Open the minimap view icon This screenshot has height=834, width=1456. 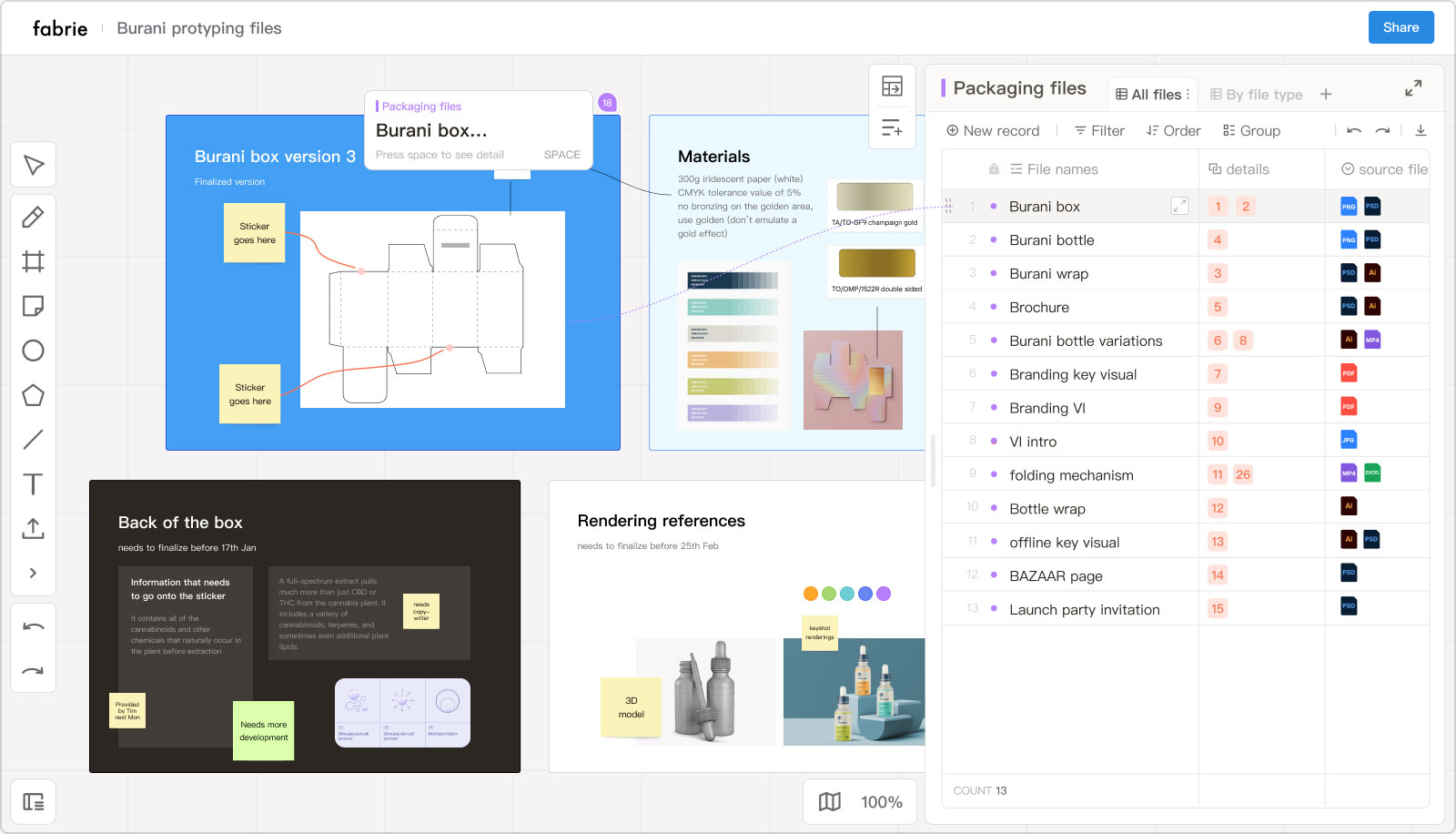point(830,802)
